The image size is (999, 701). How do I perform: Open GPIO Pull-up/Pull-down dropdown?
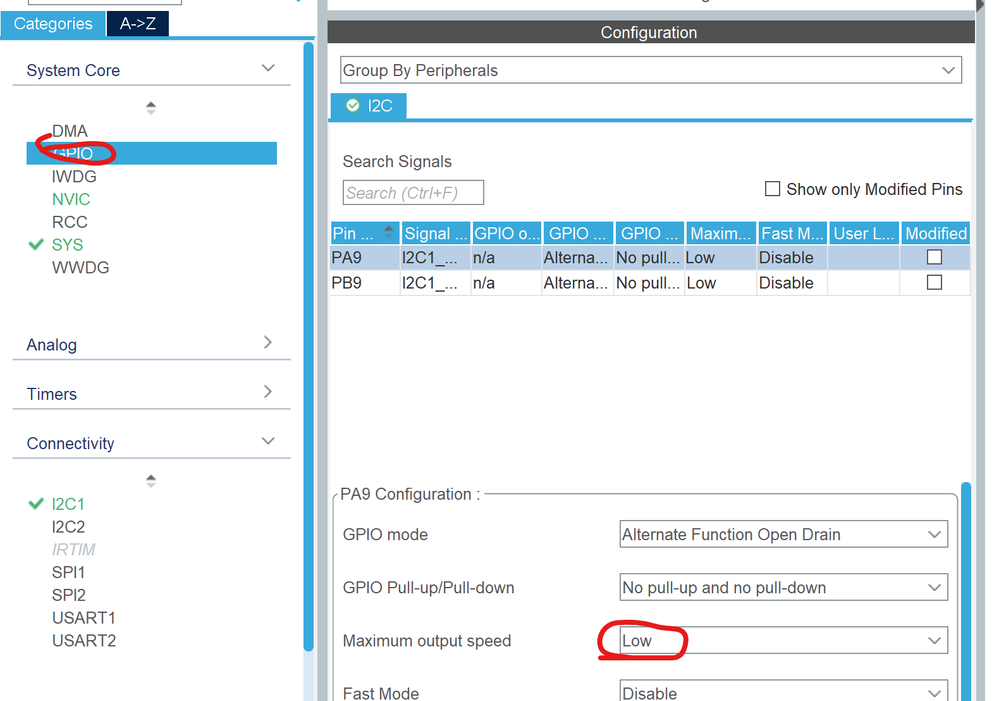coord(784,588)
